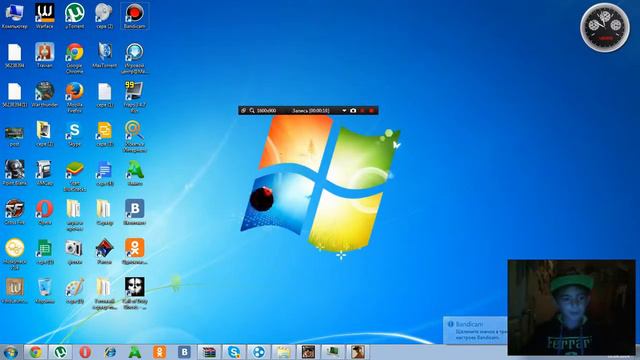Launch Skype from the desktop
Image resolution: width=640 pixels, height=360 pixels.
[x=75, y=134]
